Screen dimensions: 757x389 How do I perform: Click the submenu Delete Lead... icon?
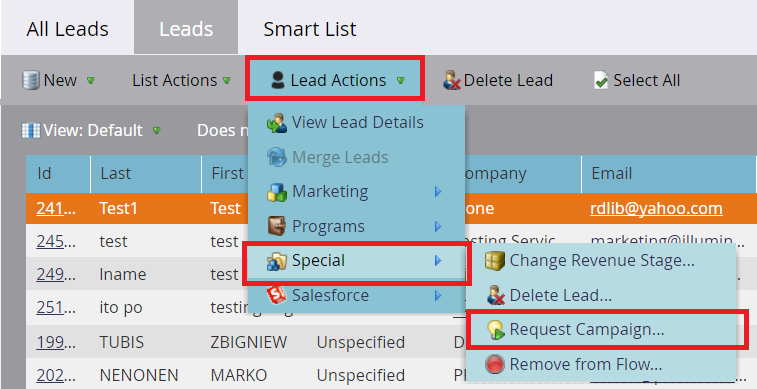tap(495, 295)
